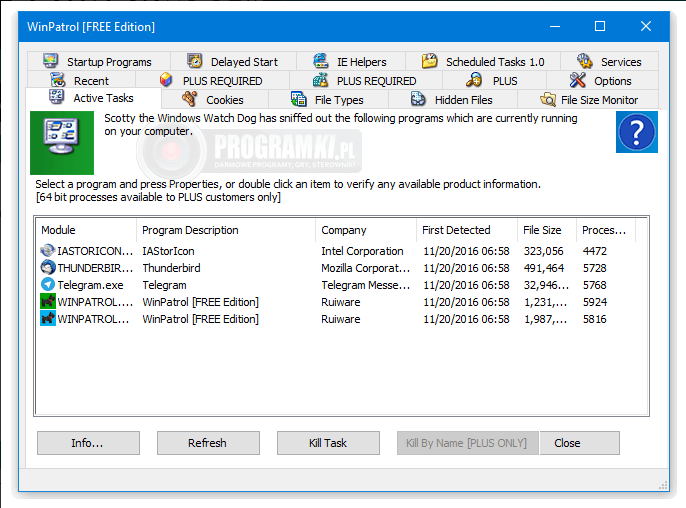The width and height of the screenshot is (686, 508).
Task: Open the File Size Monitor tab
Action: point(588,100)
